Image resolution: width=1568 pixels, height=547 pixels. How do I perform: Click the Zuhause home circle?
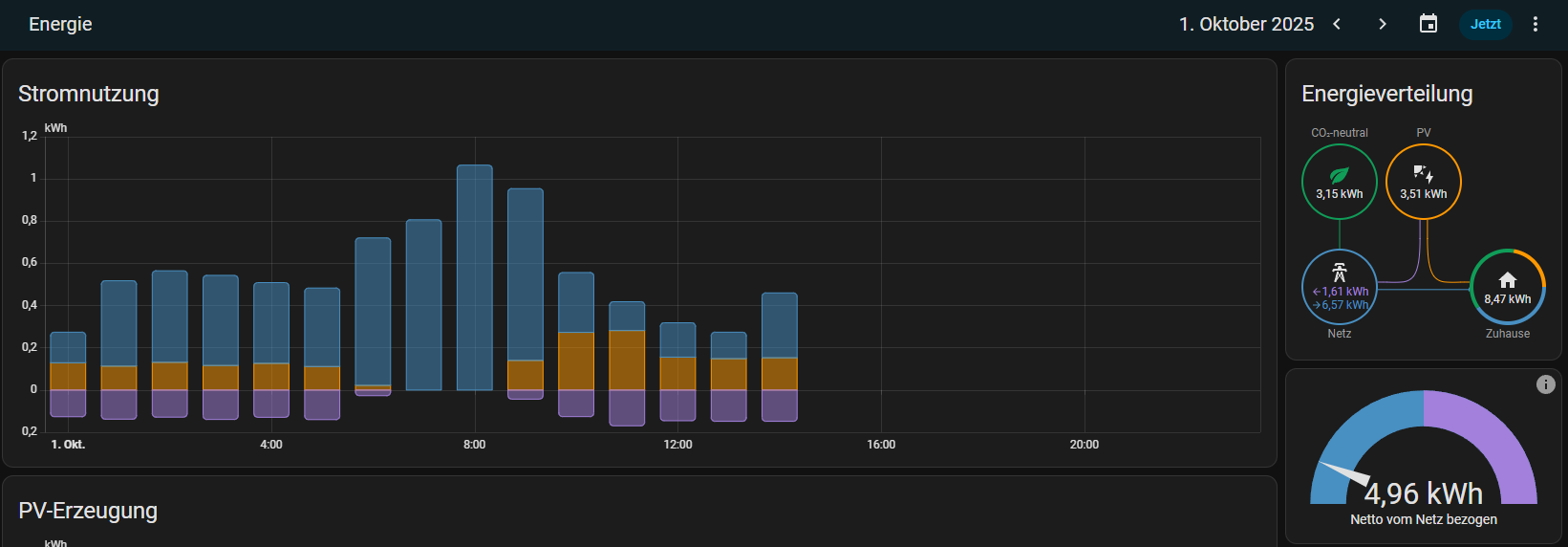(x=1507, y=287)
